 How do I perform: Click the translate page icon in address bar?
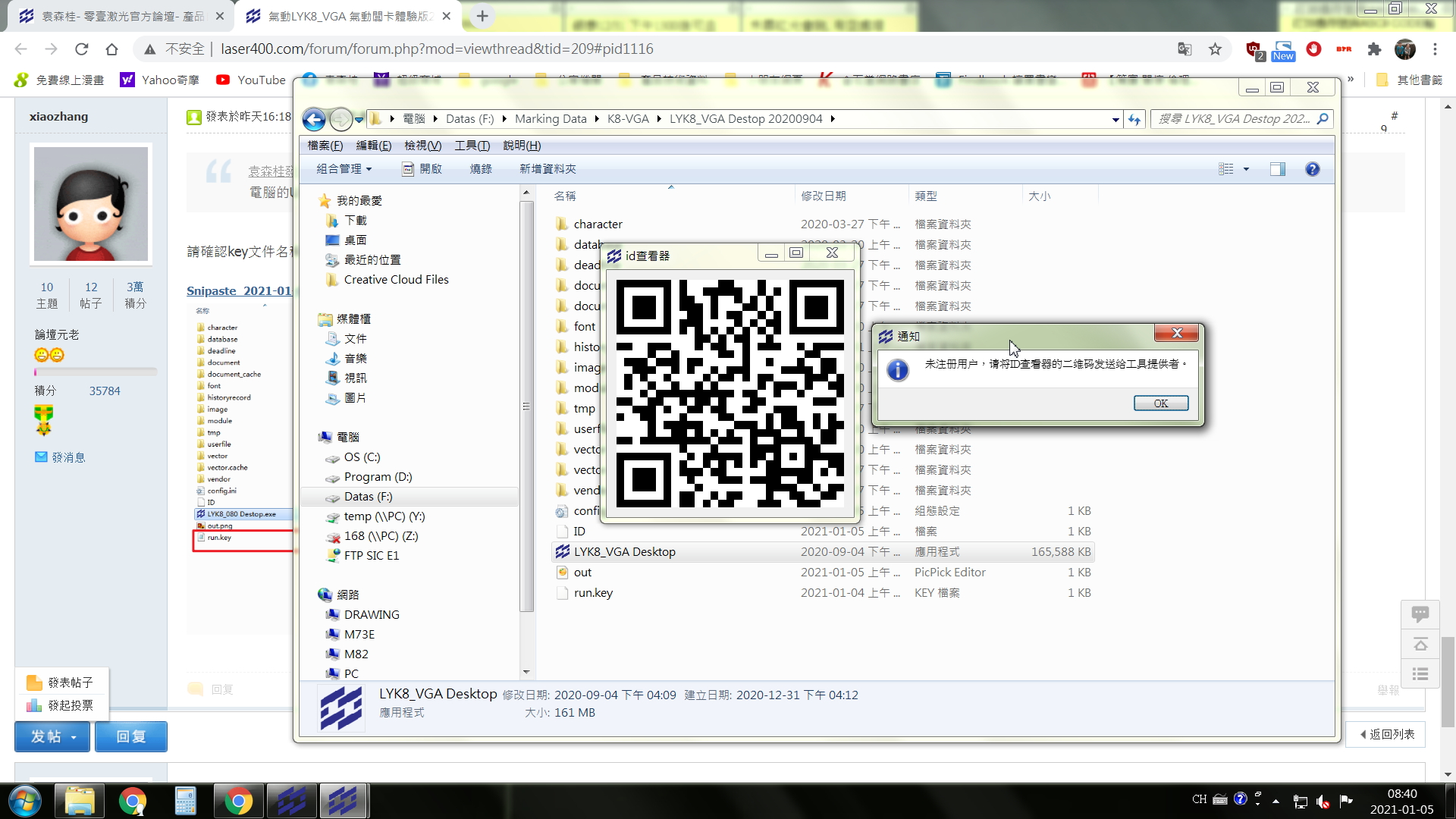coord(1185,49)
